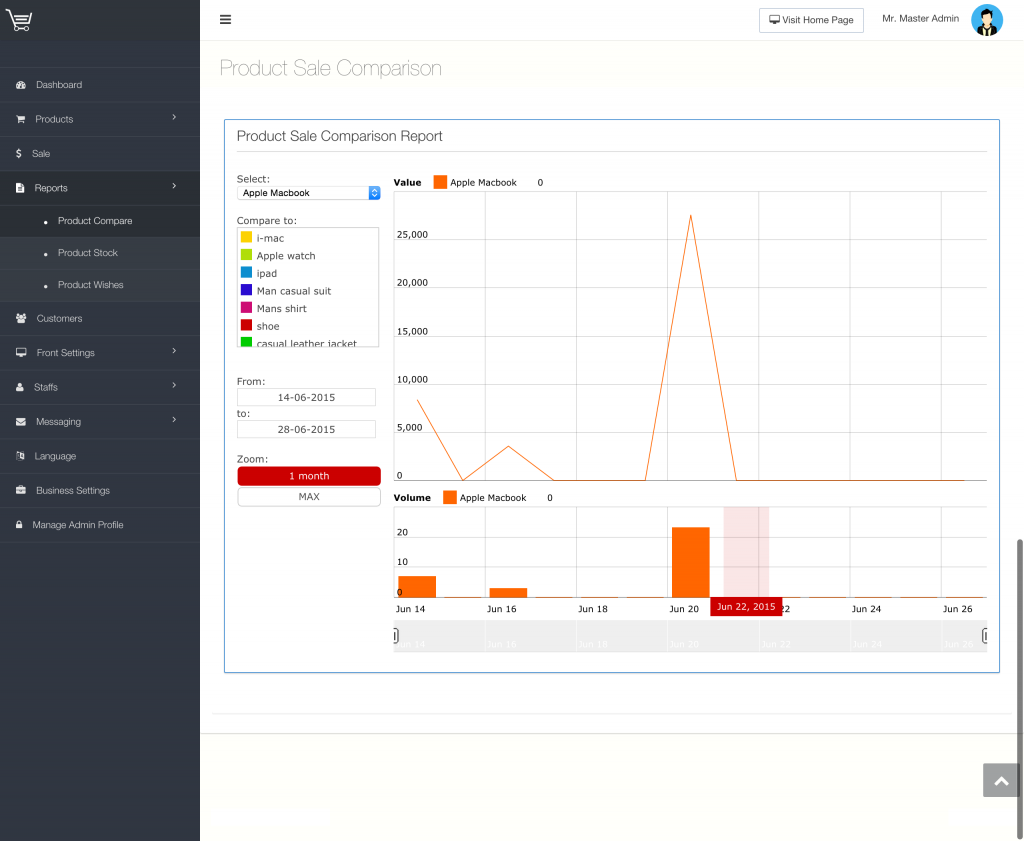Expand the Products submenu chevron
The image size is (1024, 841).
(174, 118)
